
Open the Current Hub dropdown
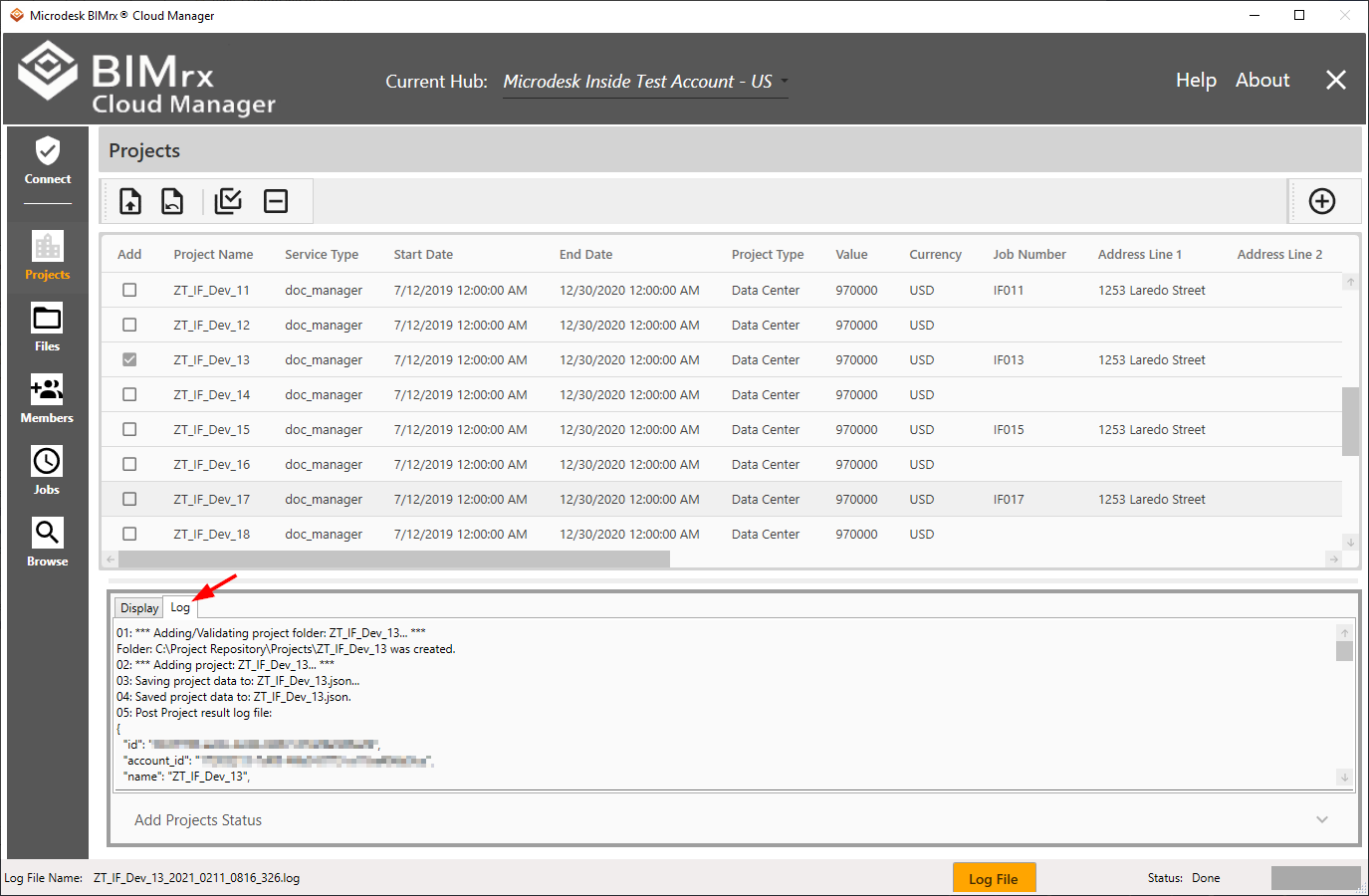pyautogui.click(x=645, y=82)
